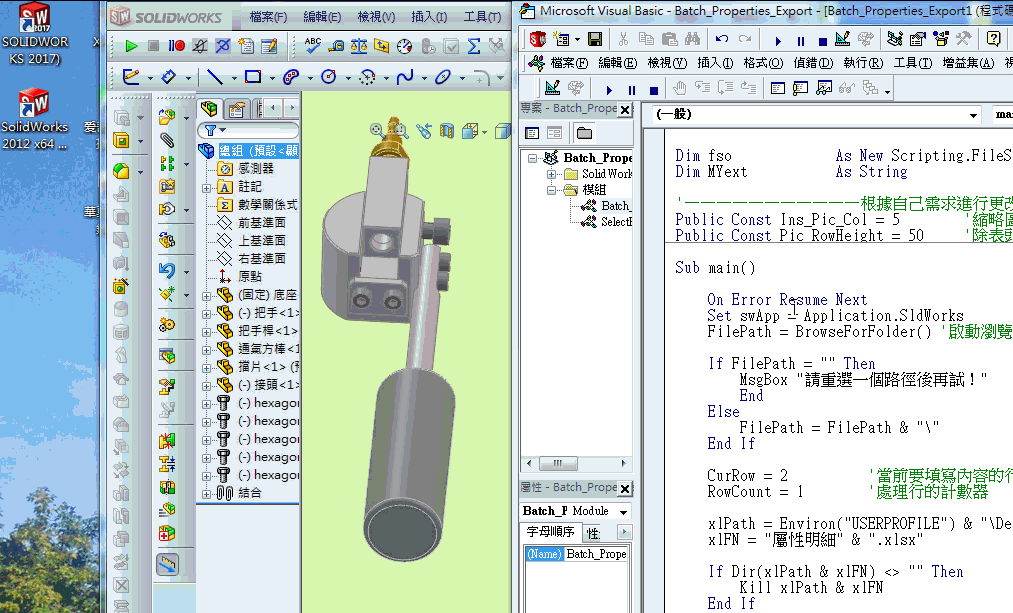Expand the 結合 mates node

pos(207,494)
